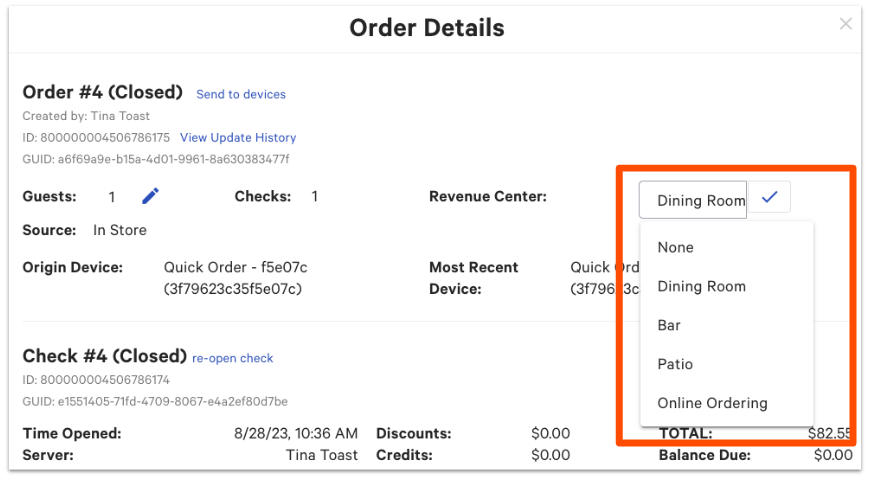The image size is (870, 478).
Task: Select None from the revenue center list
Action: (675, 247)
